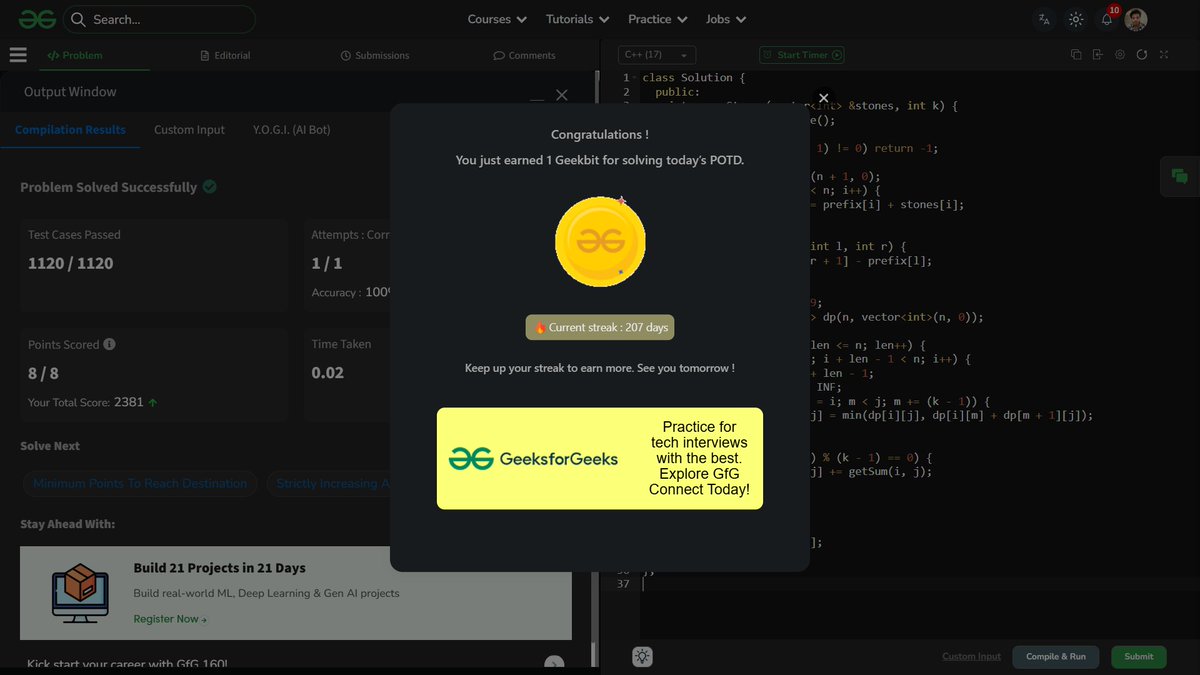Open the editor settings gear
The width and height of the screenshot is (1200, 675).
(x=1120, y=55)
